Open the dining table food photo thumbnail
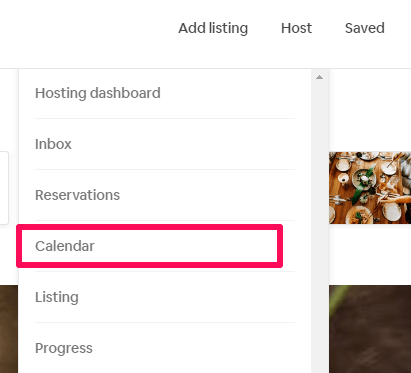Screen dimensions: 411x373 pyautogui.click(x=370, y=188)
